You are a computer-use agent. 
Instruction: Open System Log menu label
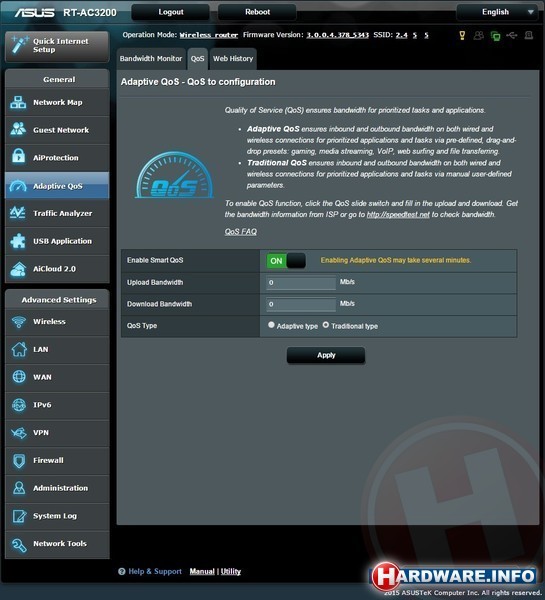click(x=55, y=516)
